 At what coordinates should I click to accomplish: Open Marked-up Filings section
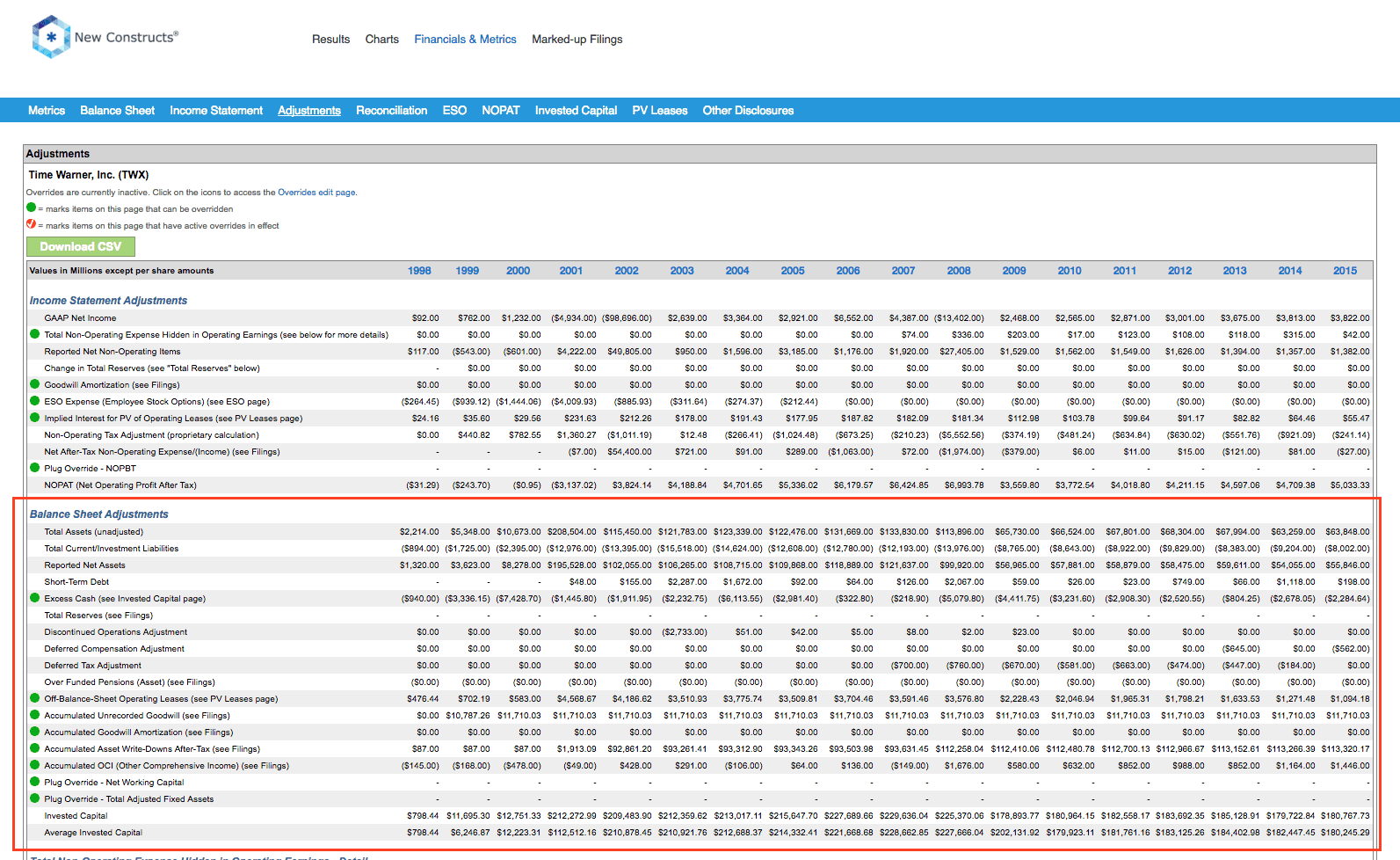577,40
